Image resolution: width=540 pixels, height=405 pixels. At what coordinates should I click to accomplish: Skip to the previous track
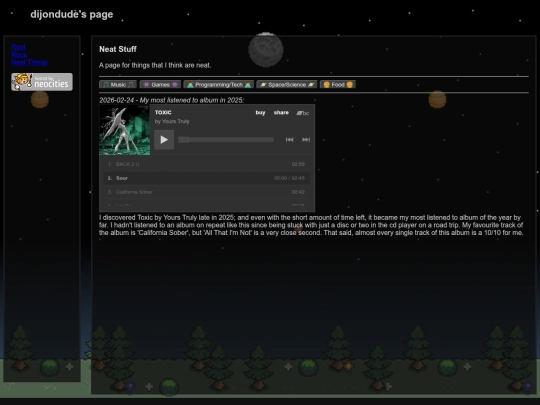coord(289,139)
